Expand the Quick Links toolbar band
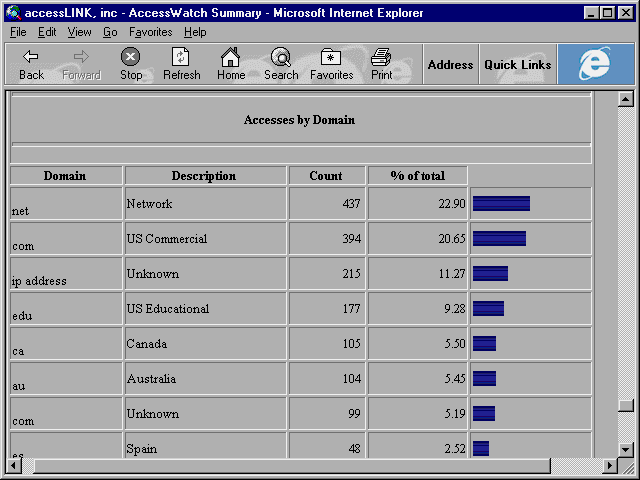This screenshot has height=480, width=640. (518, 64)
